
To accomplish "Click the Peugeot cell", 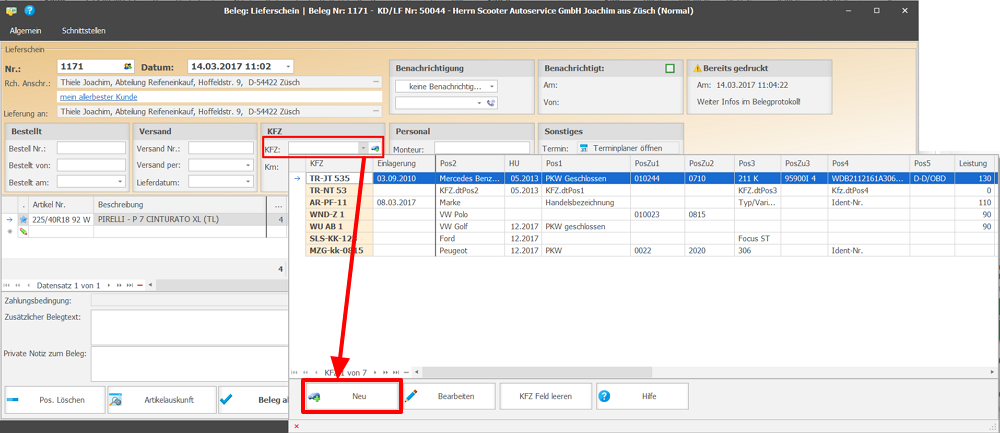I will [x=470, y=251].
